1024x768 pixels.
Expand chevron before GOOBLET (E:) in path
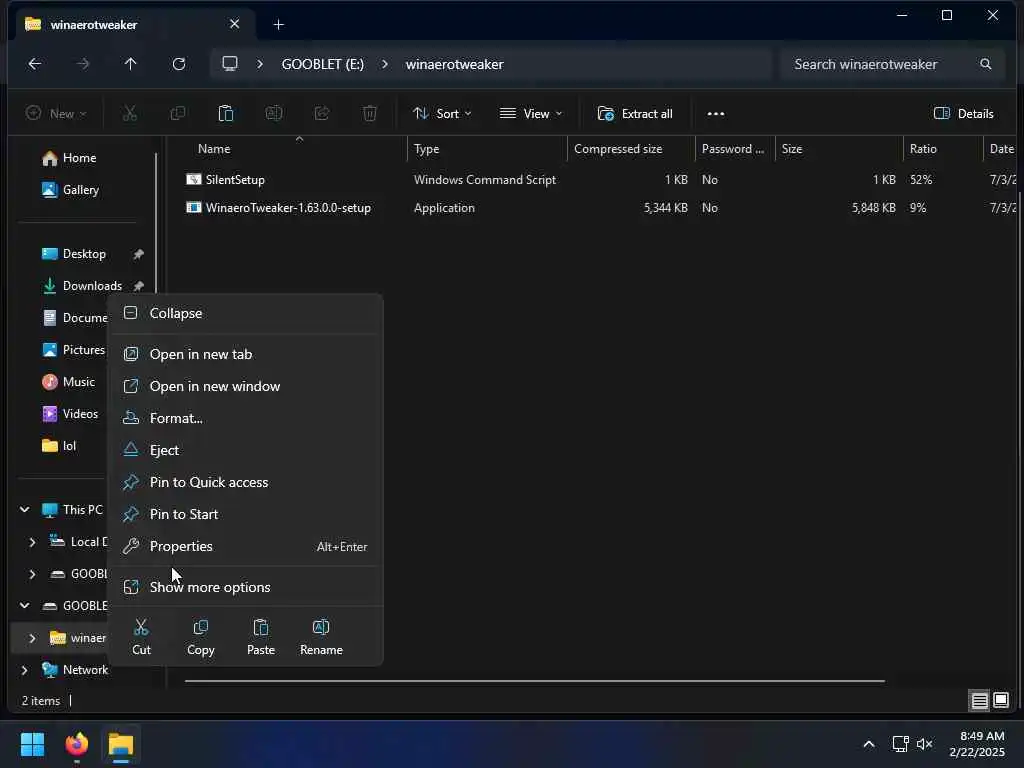click(x=260, y=64)
